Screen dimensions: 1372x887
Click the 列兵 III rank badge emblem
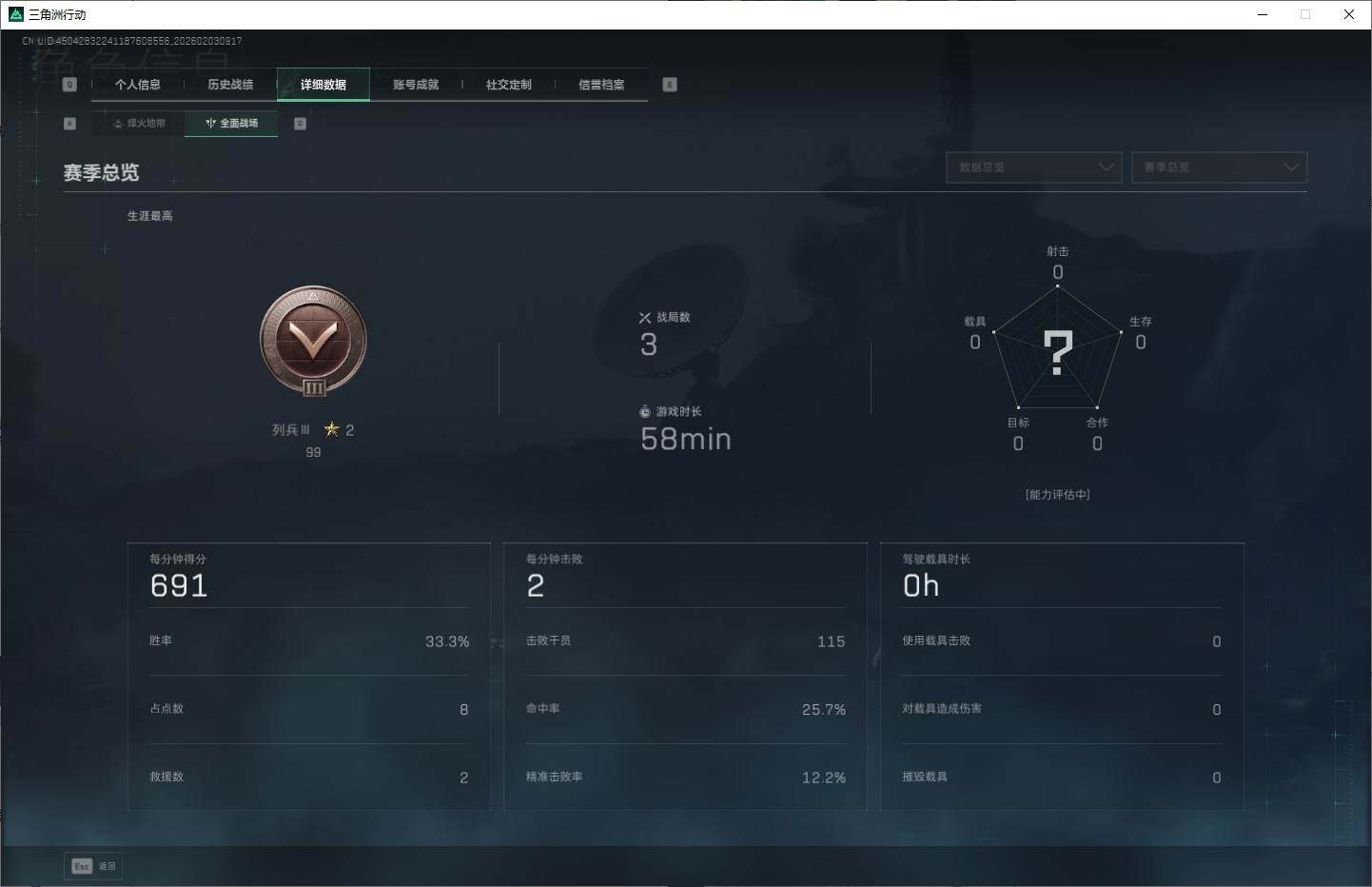(313, 342)
